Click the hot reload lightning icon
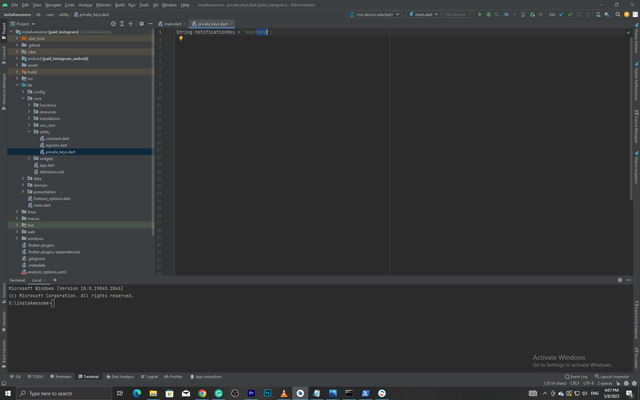The image size is (640, 400). tap(514, 14)
